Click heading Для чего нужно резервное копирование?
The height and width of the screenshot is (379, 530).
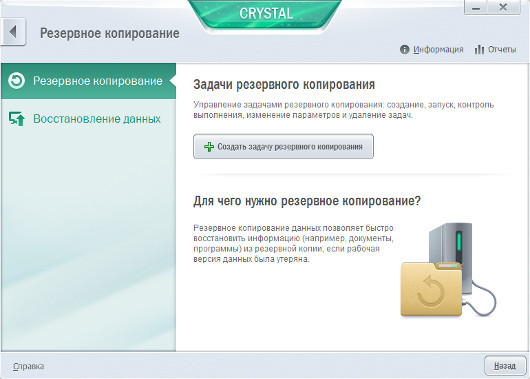coord(307,201)
